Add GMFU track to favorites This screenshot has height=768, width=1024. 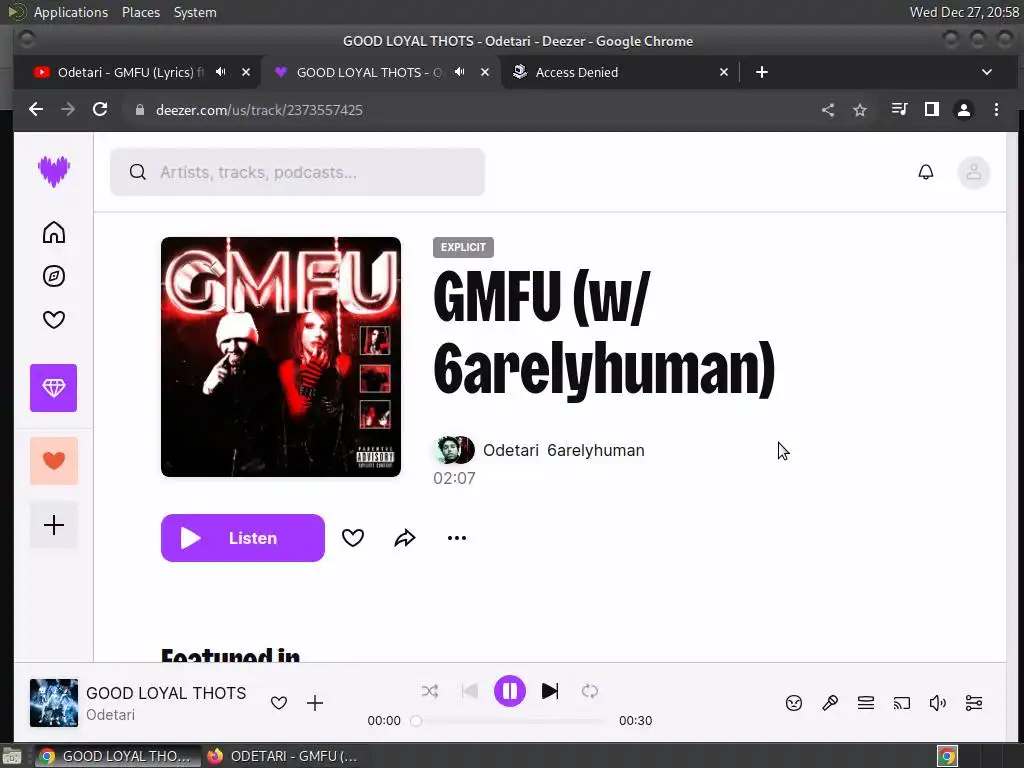click(x=353, y=538)
